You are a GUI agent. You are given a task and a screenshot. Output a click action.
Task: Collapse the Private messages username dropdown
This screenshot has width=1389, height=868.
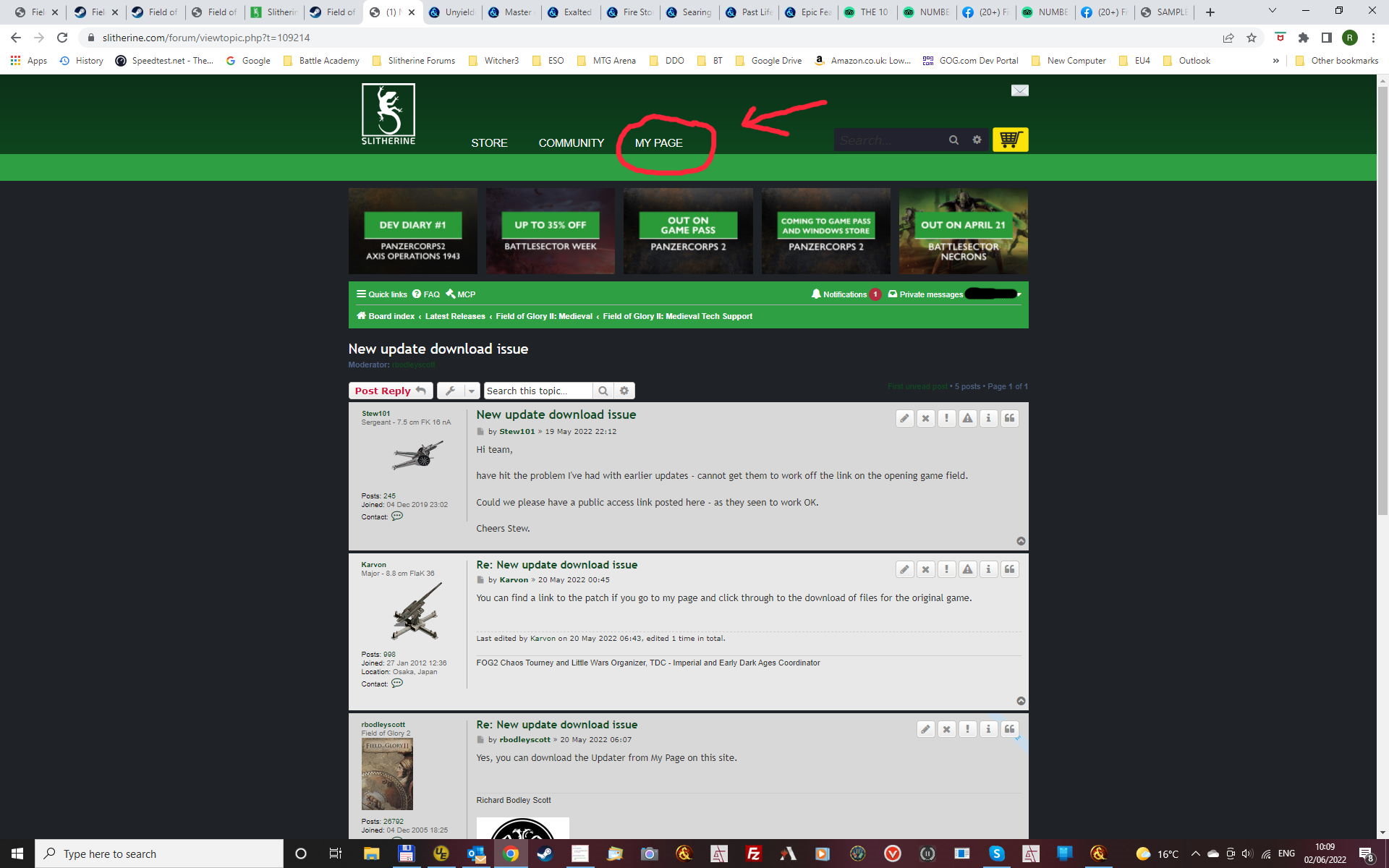(x=1019, y=294)
